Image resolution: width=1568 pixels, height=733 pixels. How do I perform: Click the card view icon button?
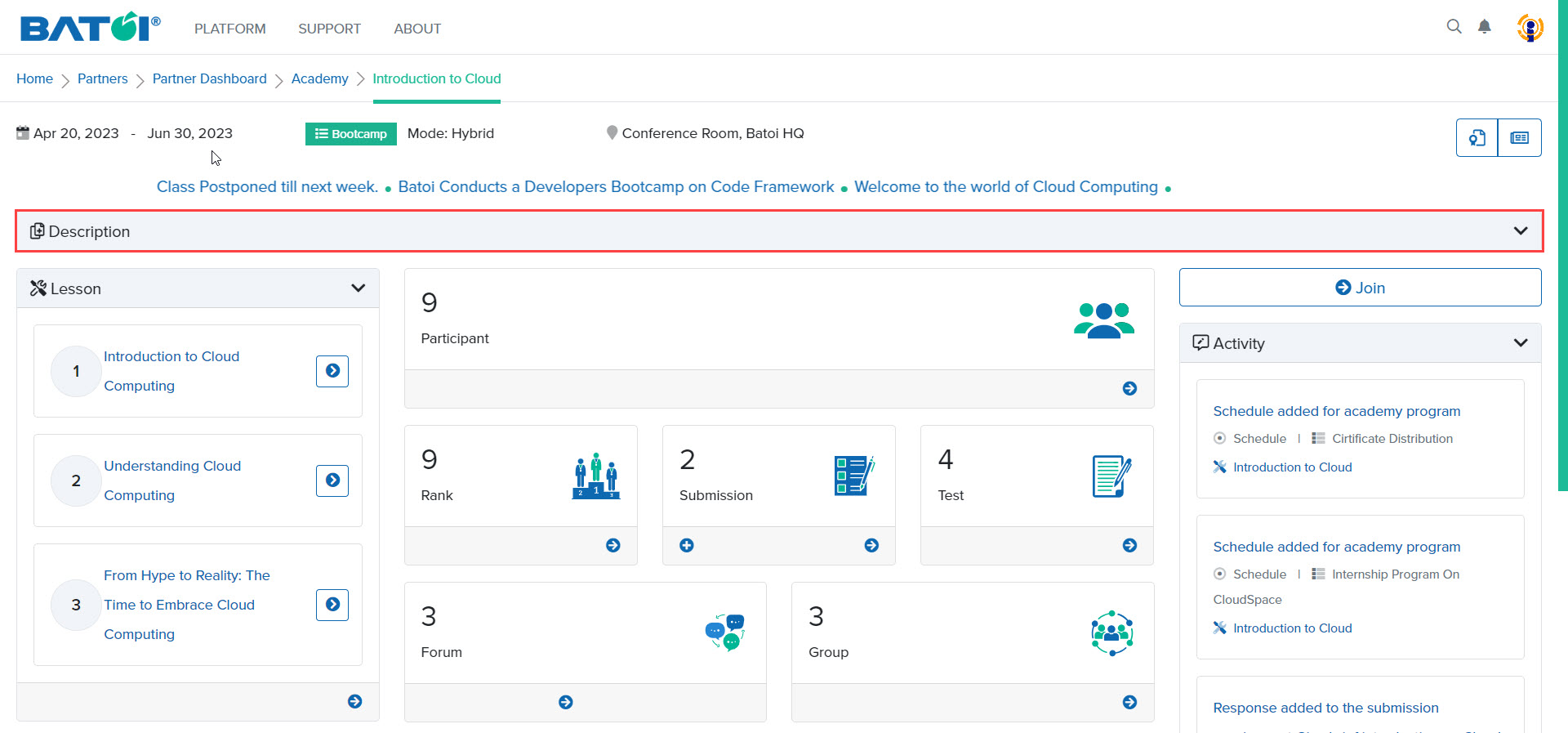pos(1520,137)
